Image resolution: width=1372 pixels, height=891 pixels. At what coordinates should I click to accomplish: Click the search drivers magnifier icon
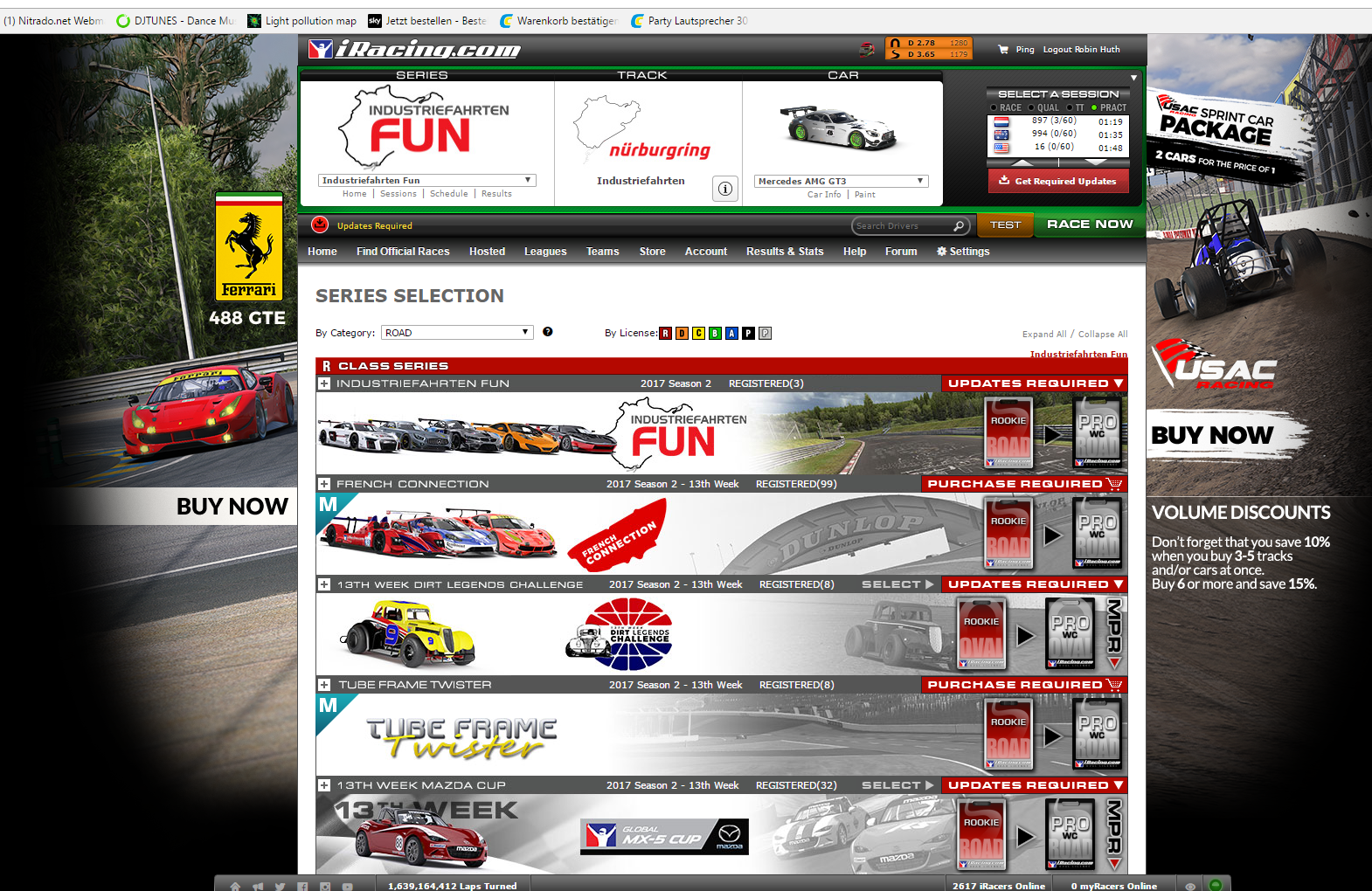pos(959,226)
